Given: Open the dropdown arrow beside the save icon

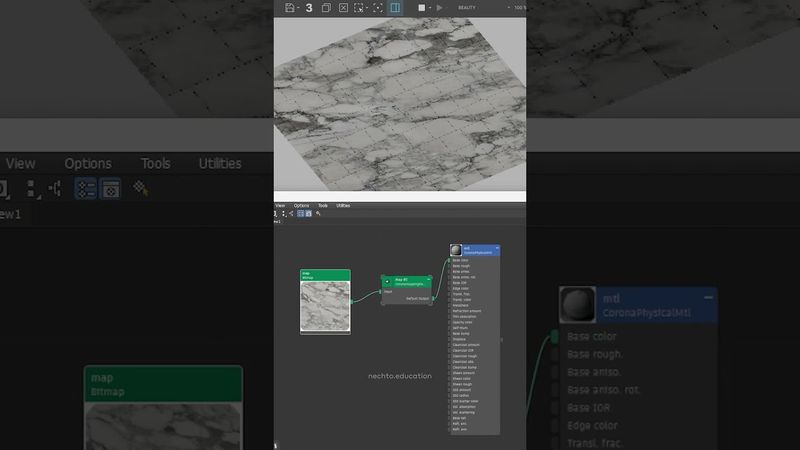Looking at the screenshot, I should 297,8.
